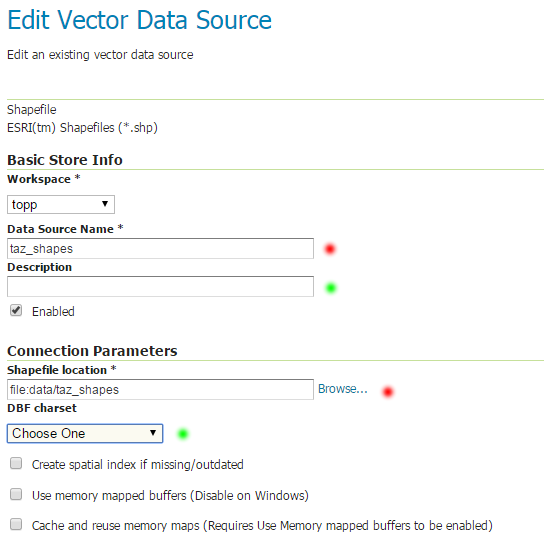Click the red dot next to Browse link
The width and height of the screenshot is (544, 548).
(x=388, y=392)
